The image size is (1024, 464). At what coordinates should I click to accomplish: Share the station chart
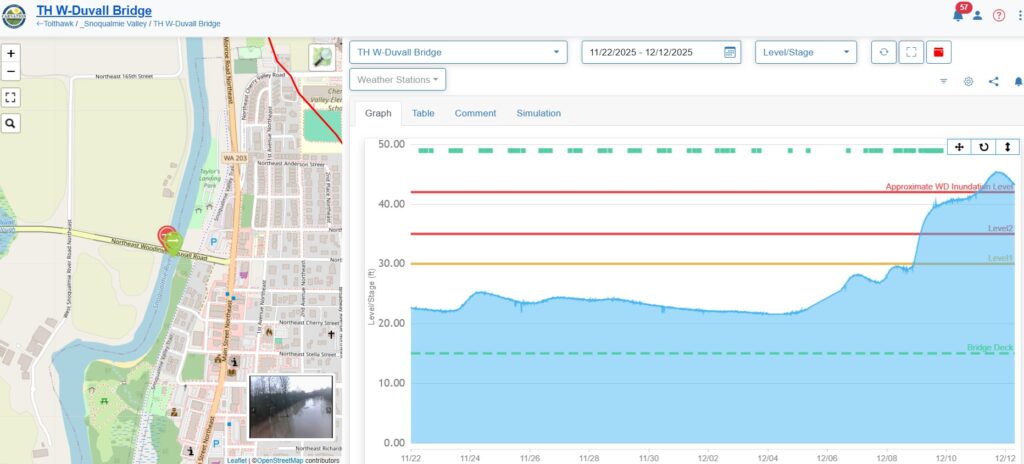(994, 81)
